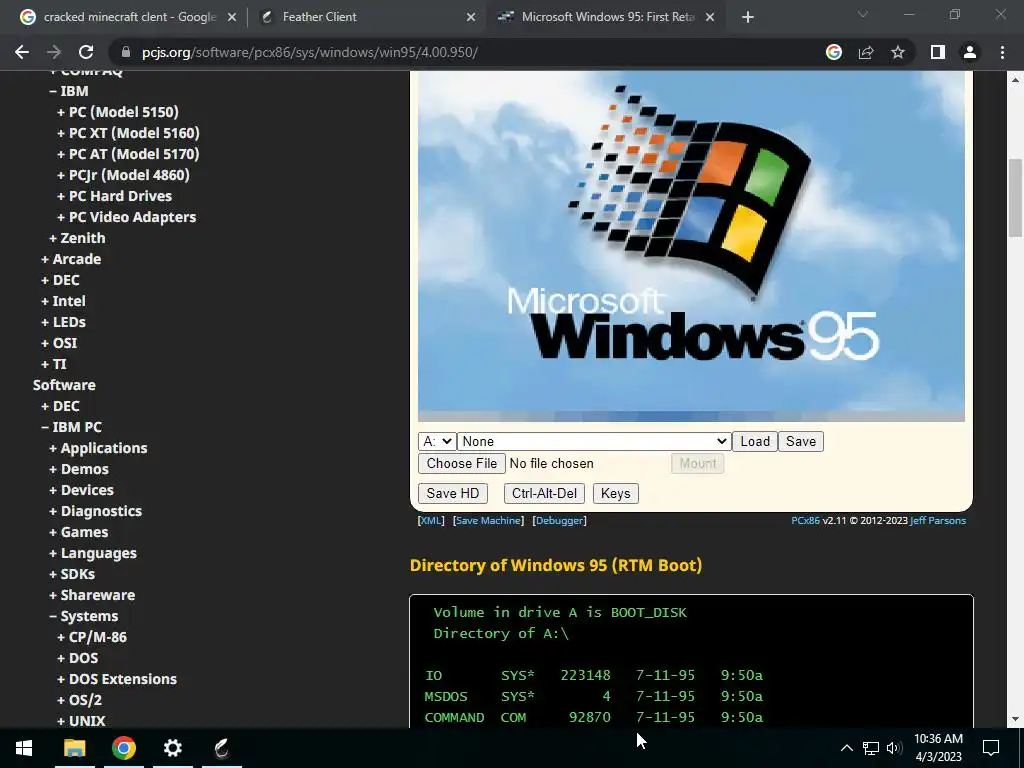1024x768 pixels.
Task: Share this page icon
Action: click(866, 52)
